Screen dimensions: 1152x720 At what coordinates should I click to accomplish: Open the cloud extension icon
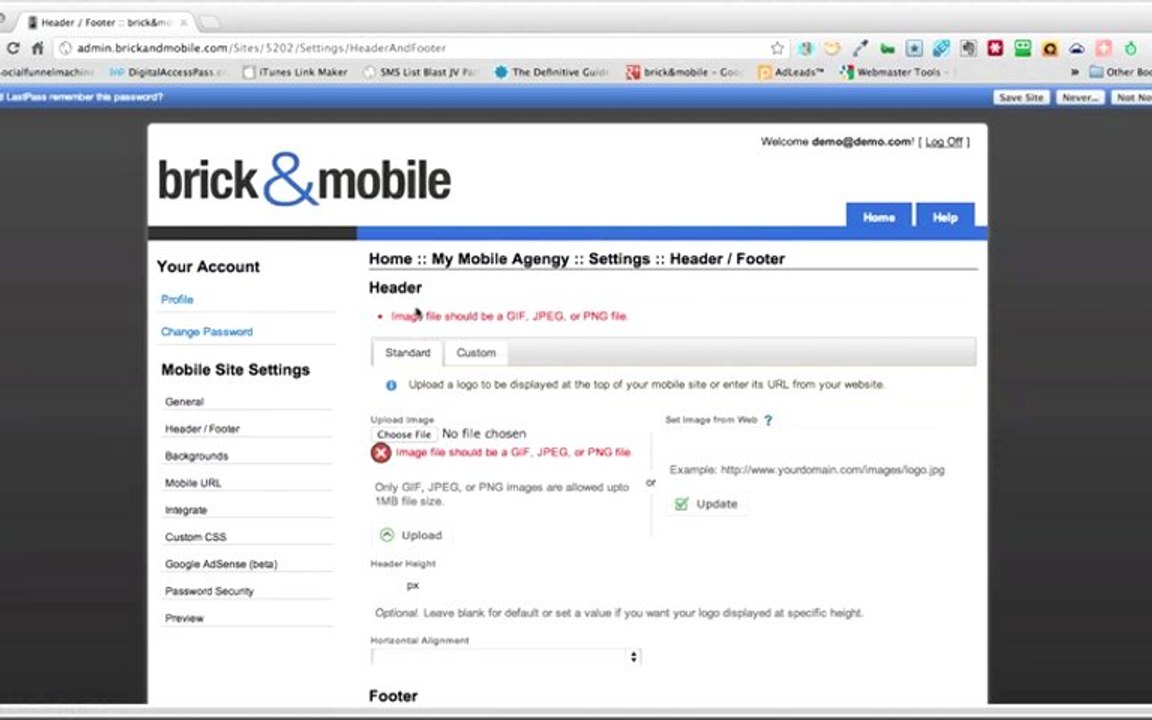(1076, 48)
